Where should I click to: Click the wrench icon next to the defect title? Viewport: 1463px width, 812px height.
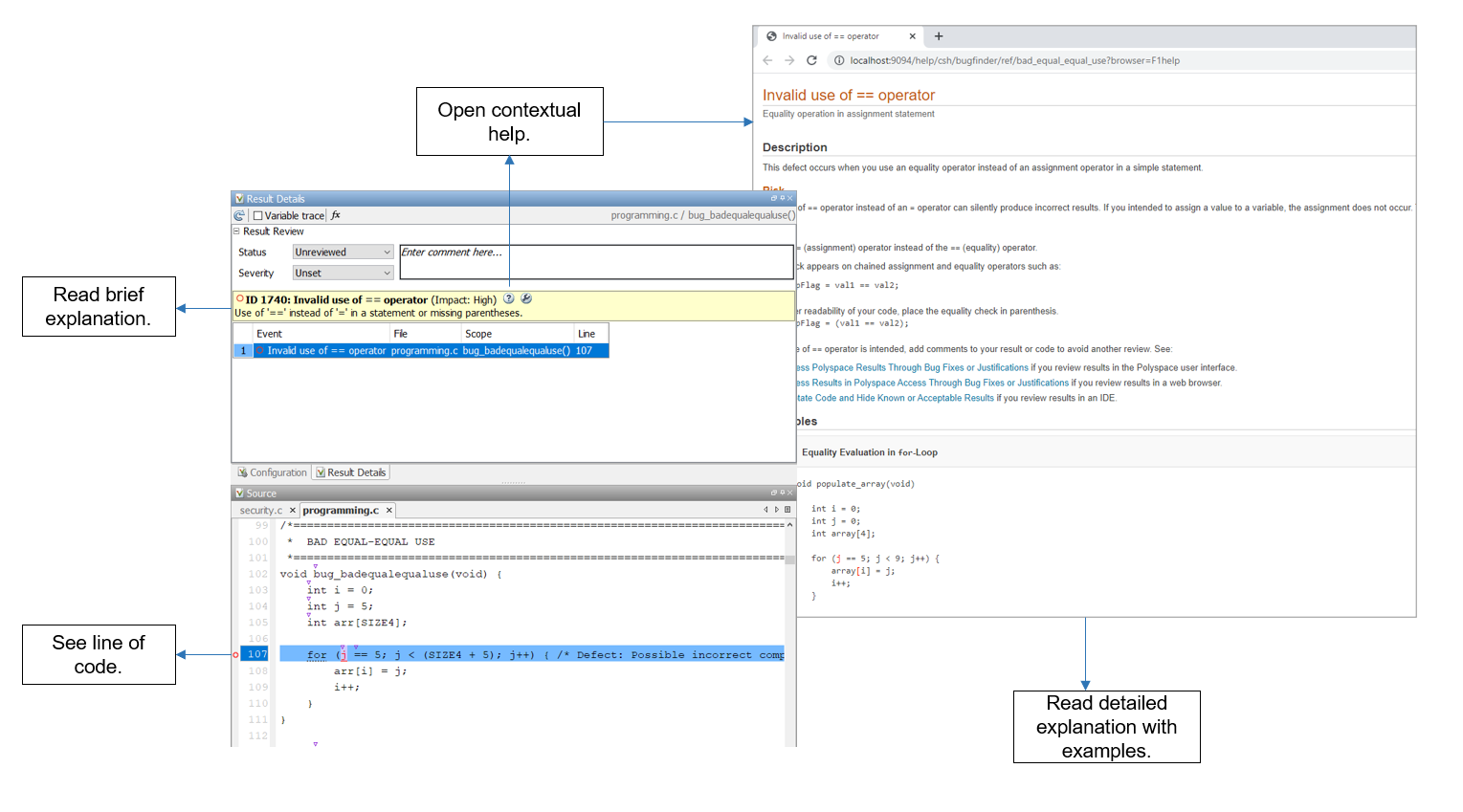point(526,299)
